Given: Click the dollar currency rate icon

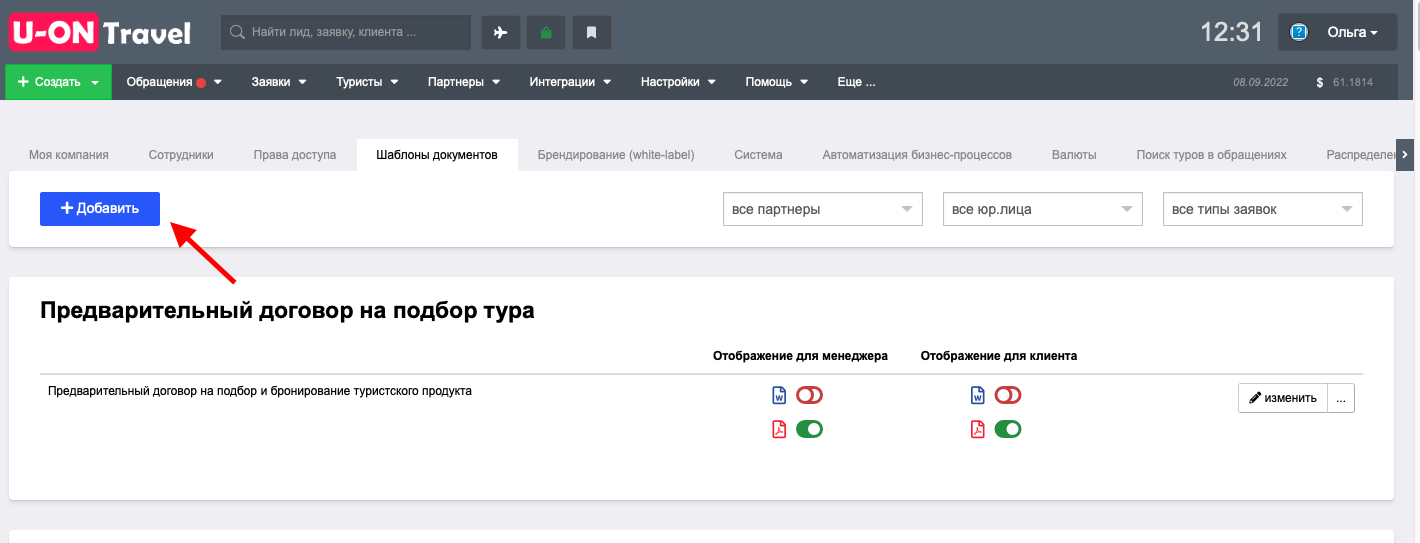Looking at the screenshot, I should [1320, 82].
